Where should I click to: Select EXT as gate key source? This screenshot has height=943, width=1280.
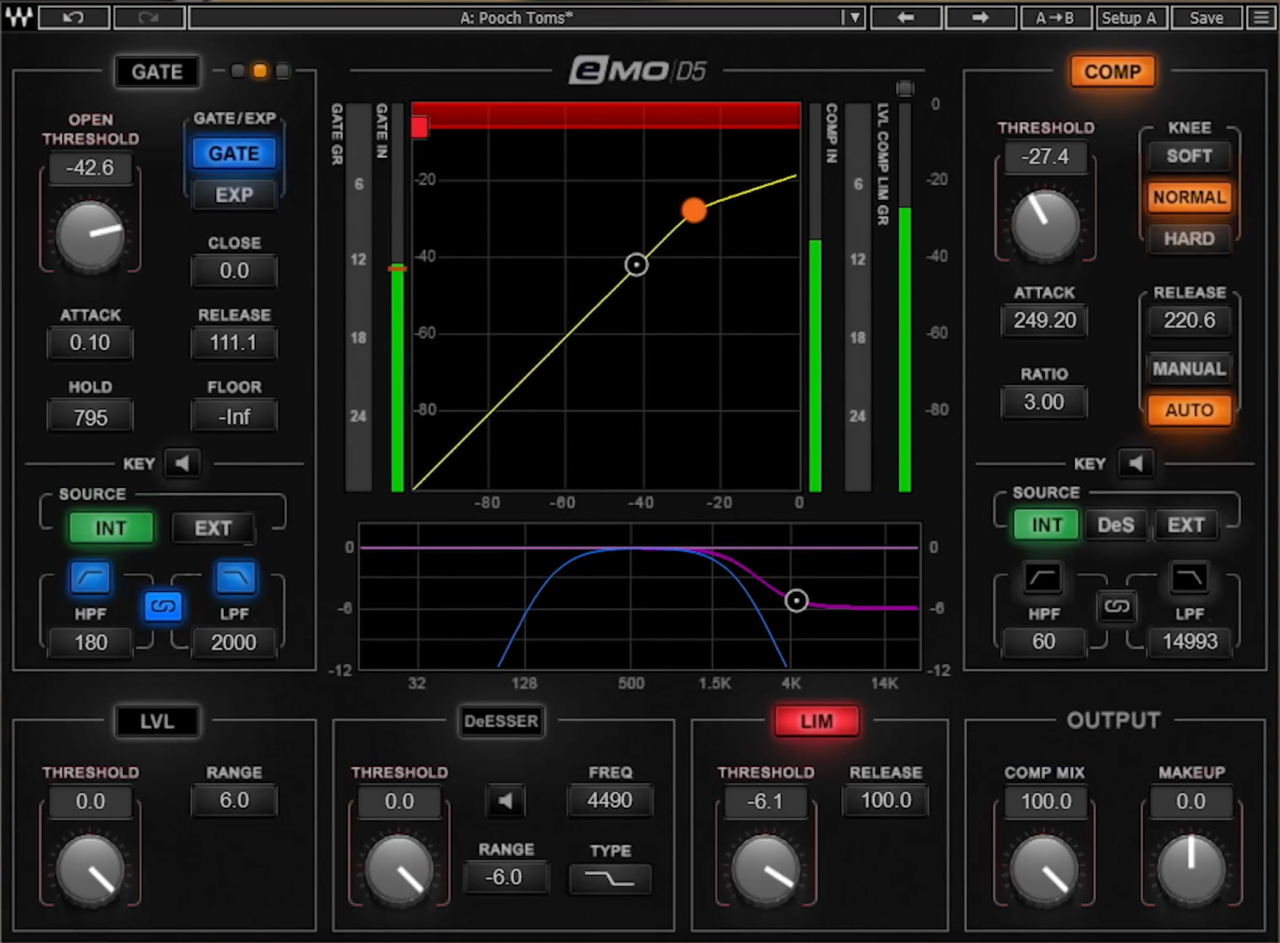(x=213, y=528)
